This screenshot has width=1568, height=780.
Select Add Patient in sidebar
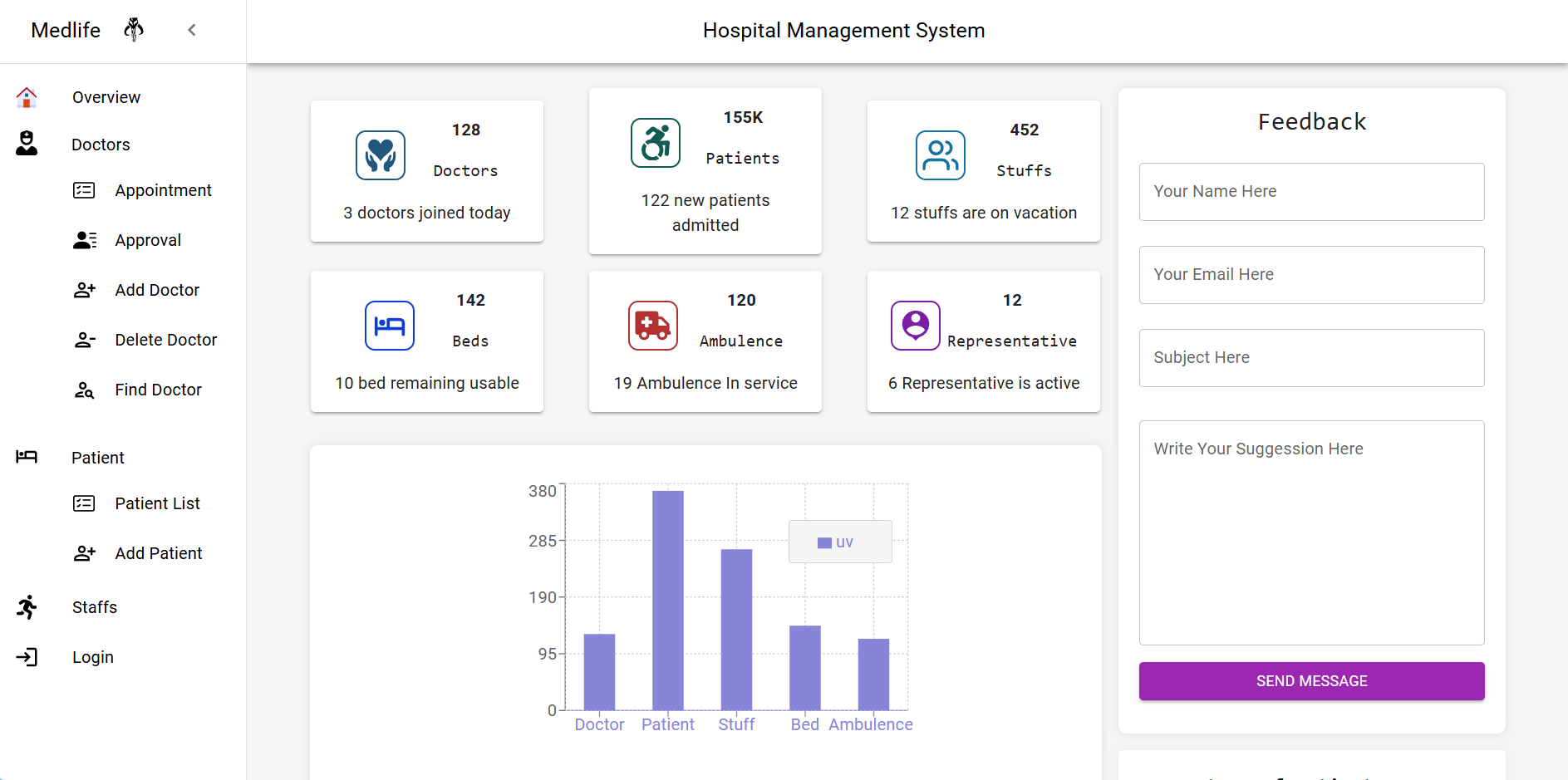click(x=158, y=553)
